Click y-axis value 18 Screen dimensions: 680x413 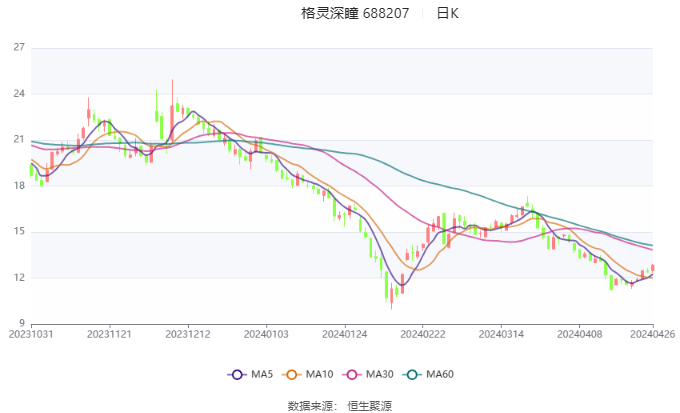click(19, 186)
